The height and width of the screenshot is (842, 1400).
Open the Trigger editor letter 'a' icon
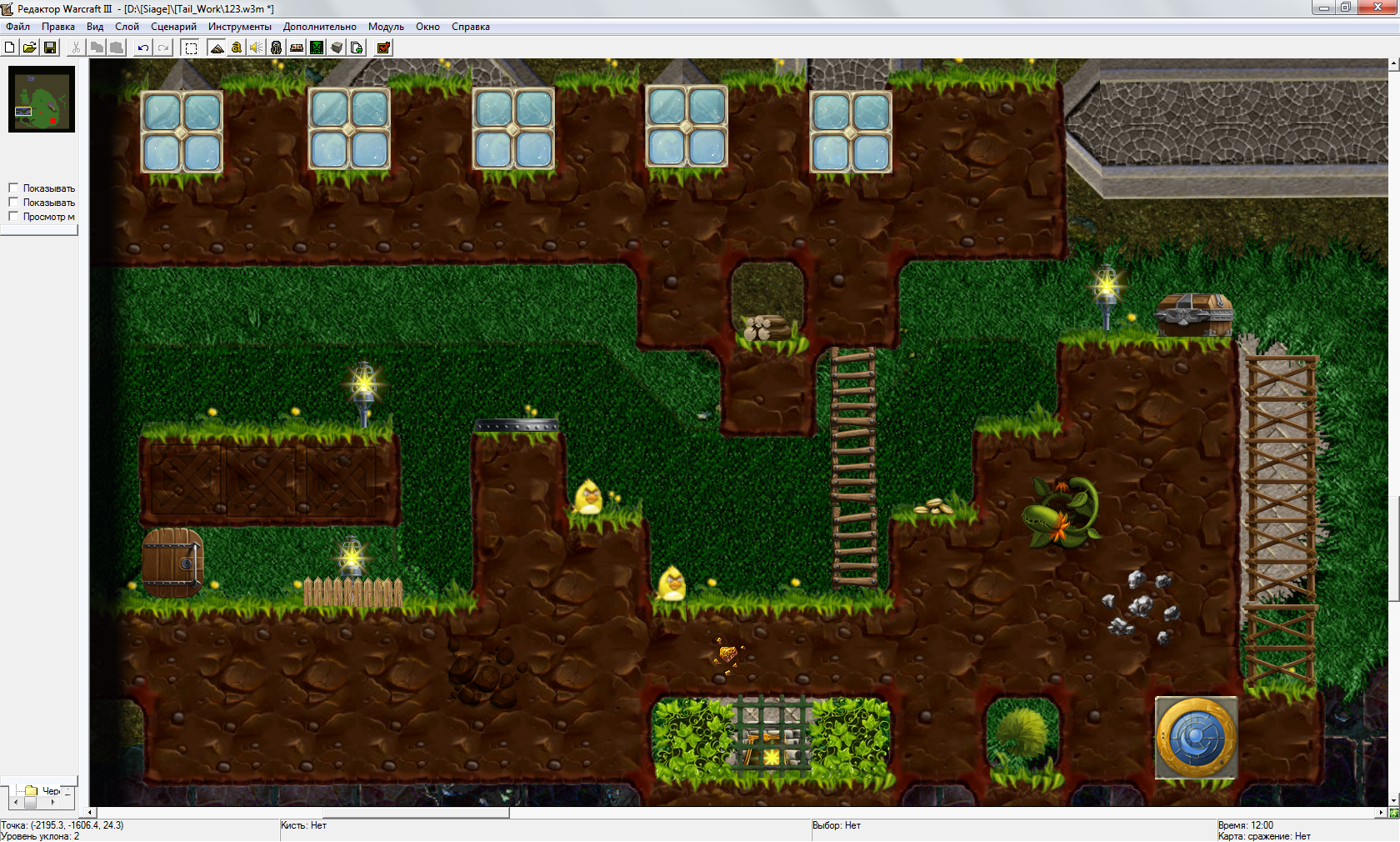click(237, 48)
